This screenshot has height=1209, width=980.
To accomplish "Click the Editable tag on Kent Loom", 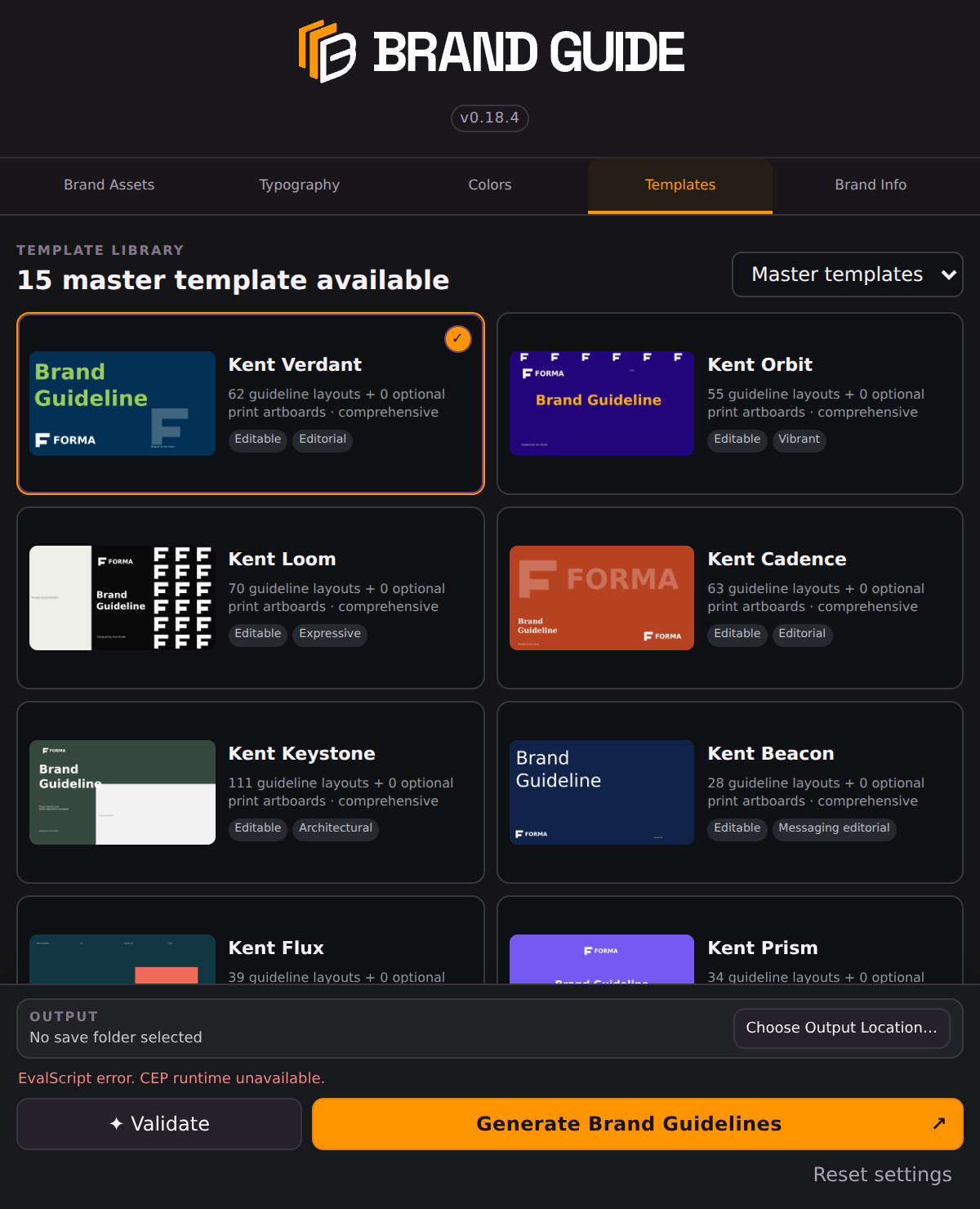I will [258, 634].
